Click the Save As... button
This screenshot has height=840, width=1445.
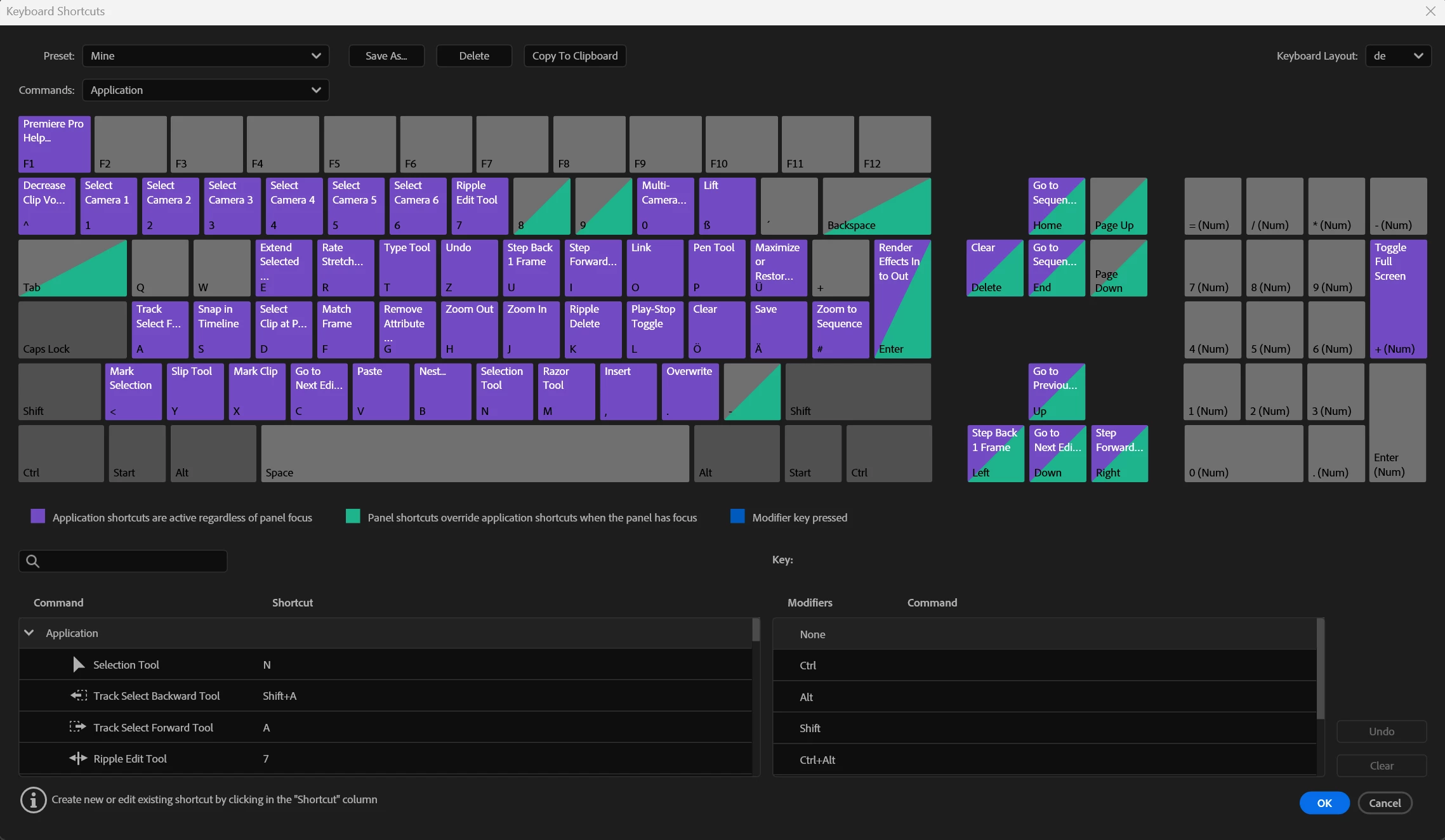386,56
